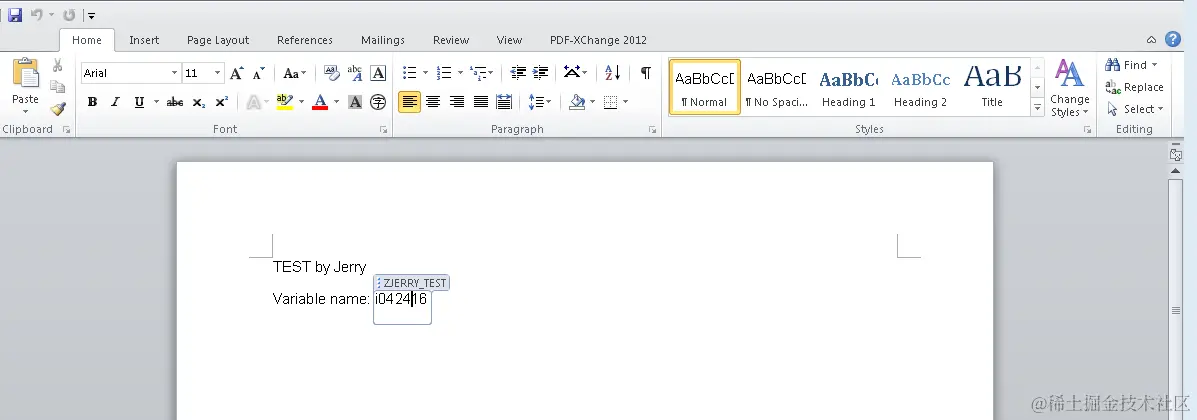Open Line Spacing options
Screen dimensions: 1197x420
(540, 102)
